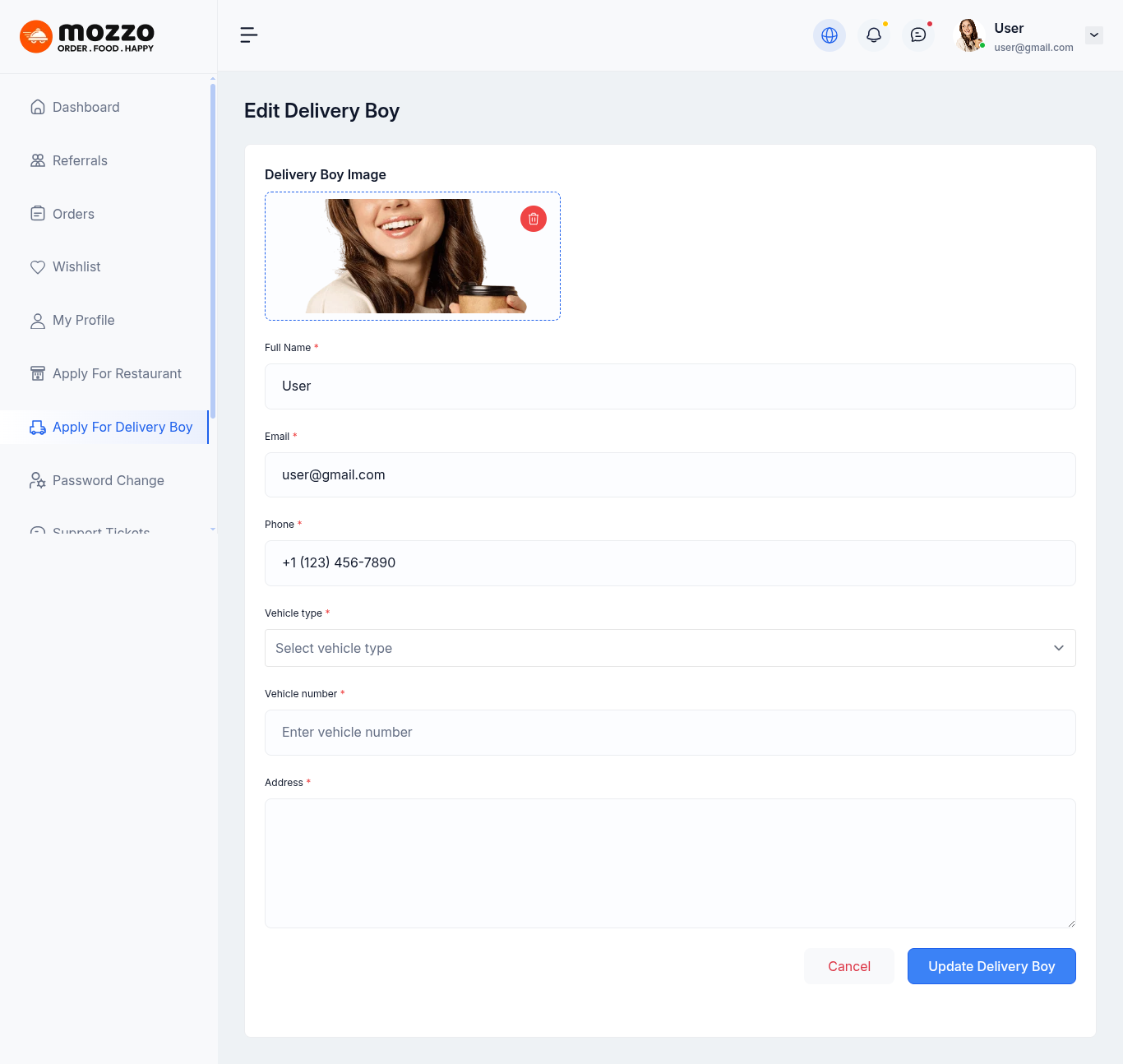Go to Dashboard in the sidebar
This screenshot has height=1064, width=1123.
86,107
